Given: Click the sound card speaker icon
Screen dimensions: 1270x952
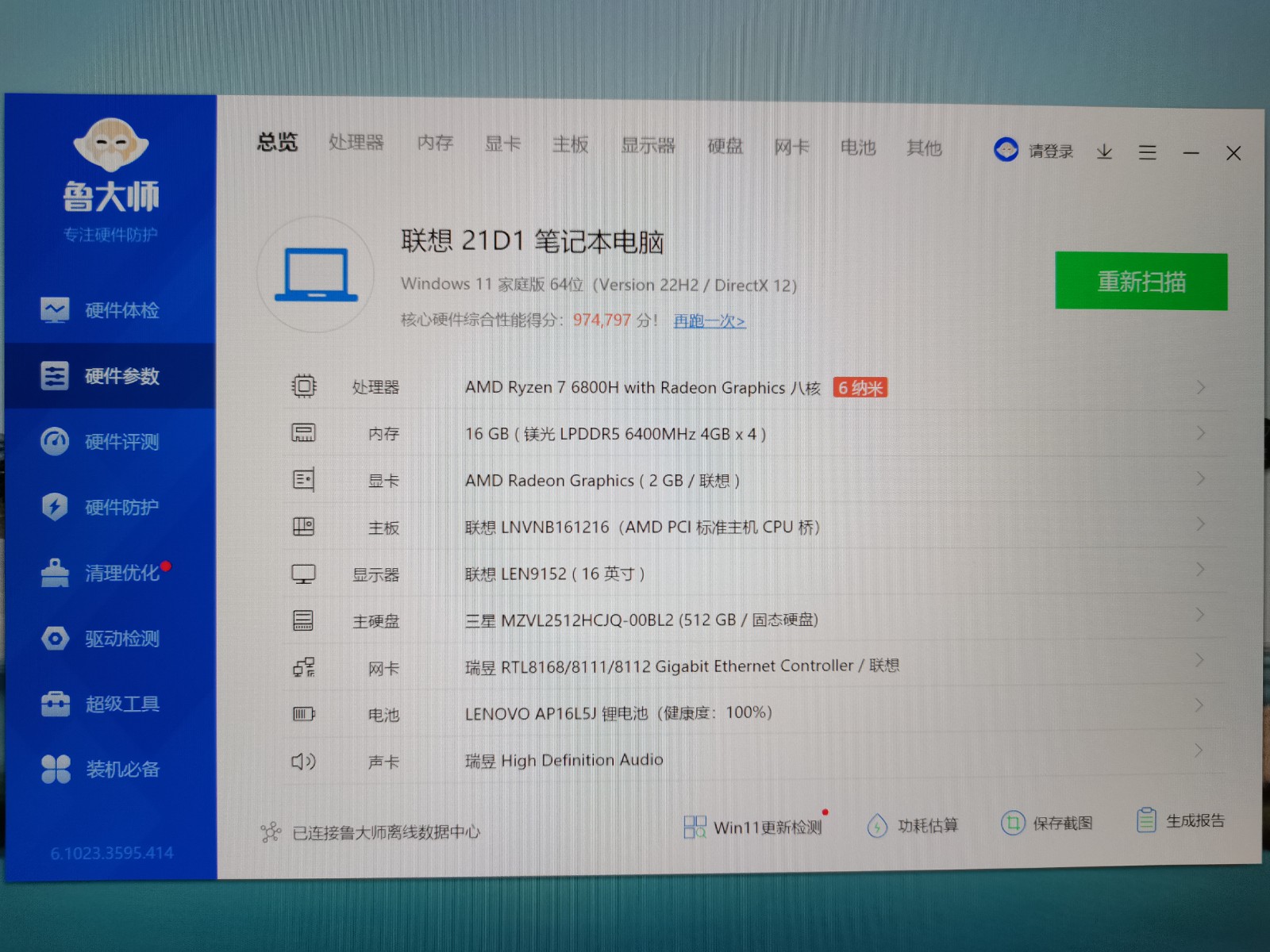Looking at the screenshot, I should click(x=303, y=762).
